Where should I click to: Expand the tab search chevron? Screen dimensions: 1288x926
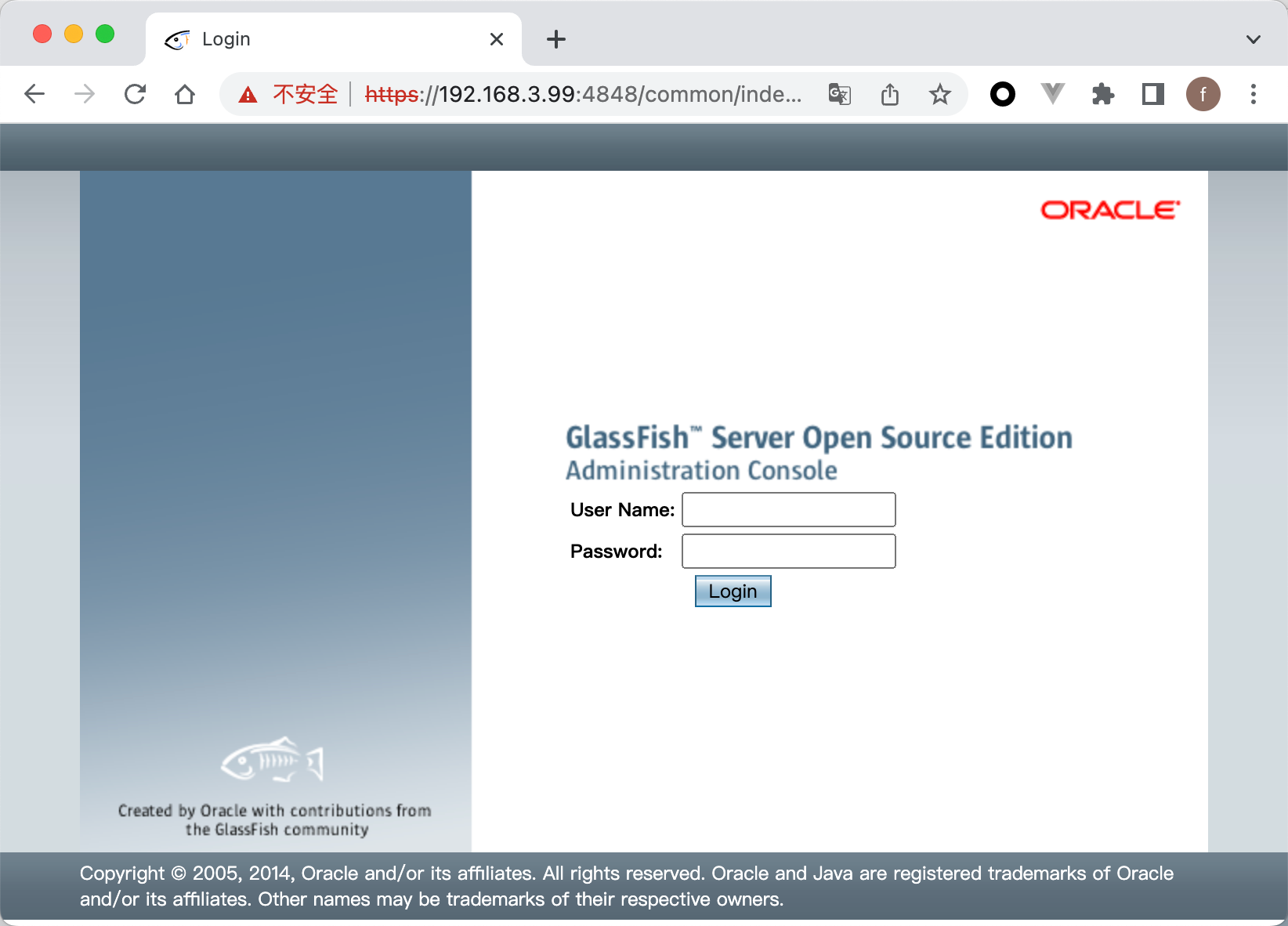[1253, 39]
